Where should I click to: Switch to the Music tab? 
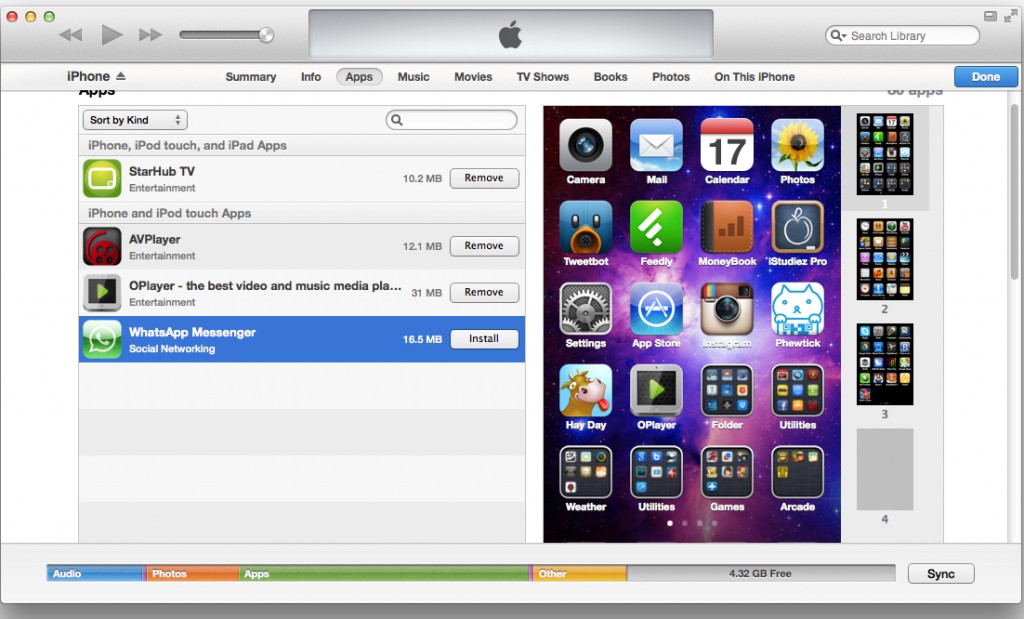coord(413,76)
